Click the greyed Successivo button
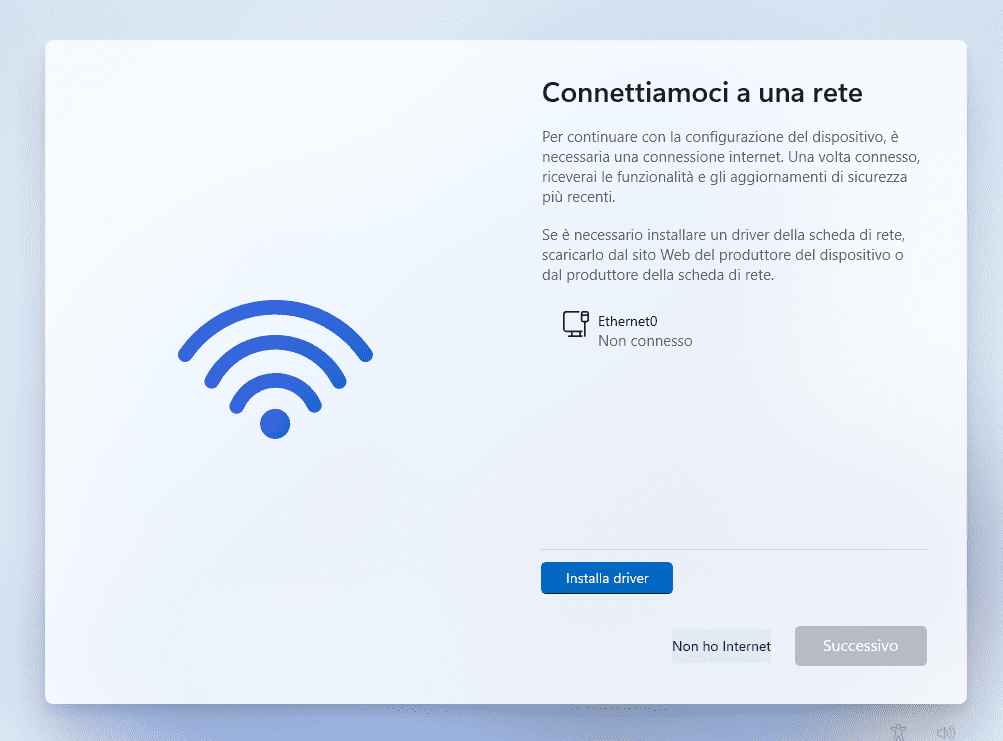 (860, 646)
